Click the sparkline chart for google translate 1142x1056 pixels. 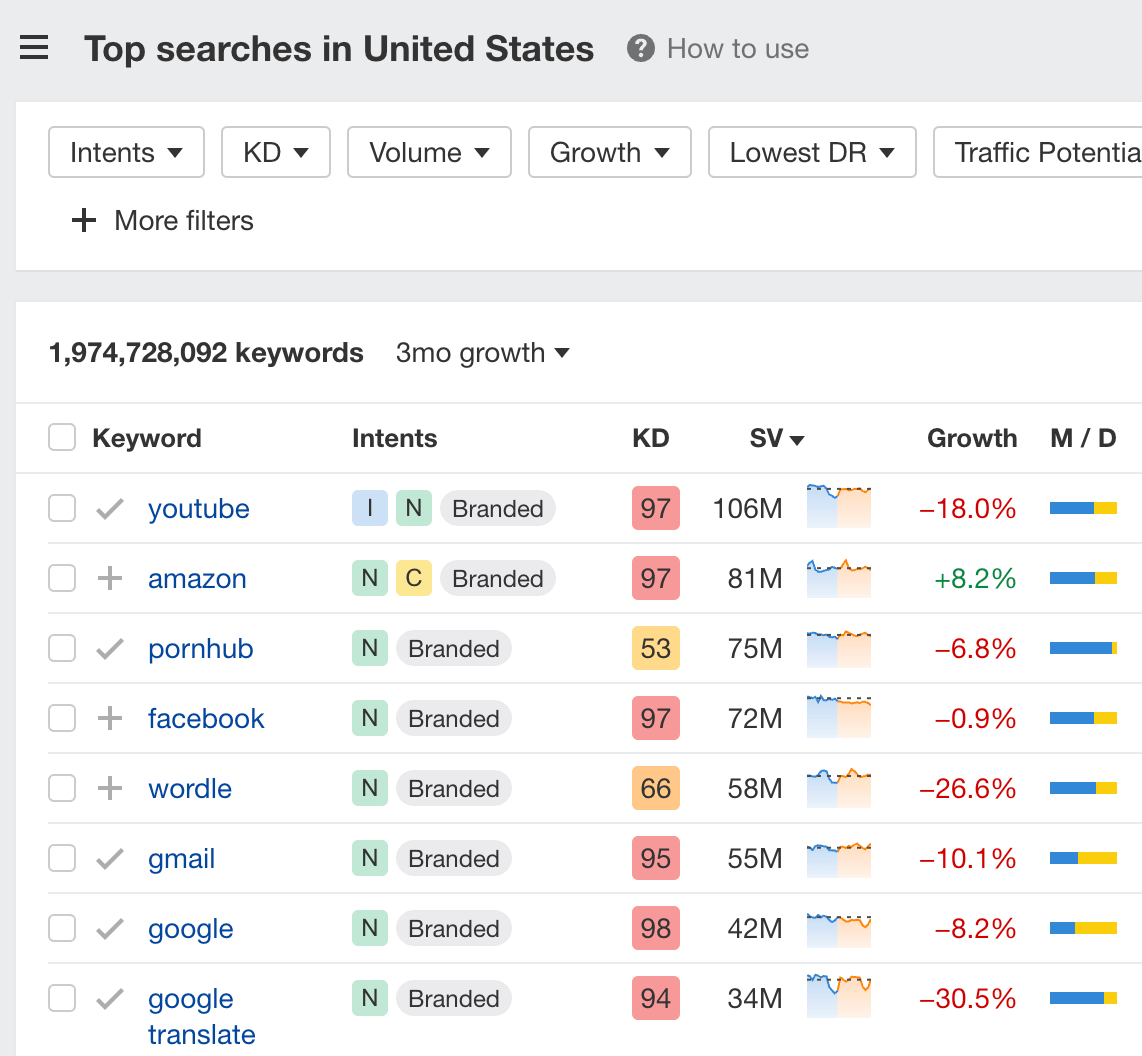pos(838,998)
